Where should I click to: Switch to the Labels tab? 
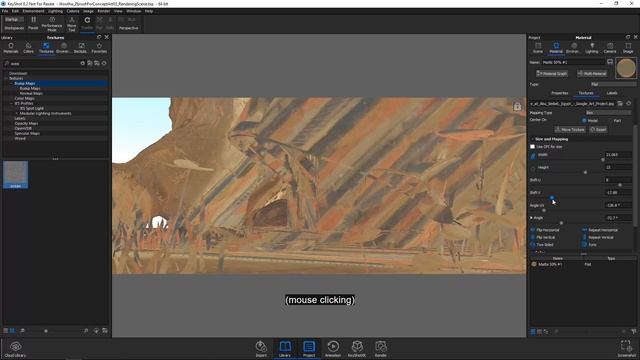[x=611, y=93]
